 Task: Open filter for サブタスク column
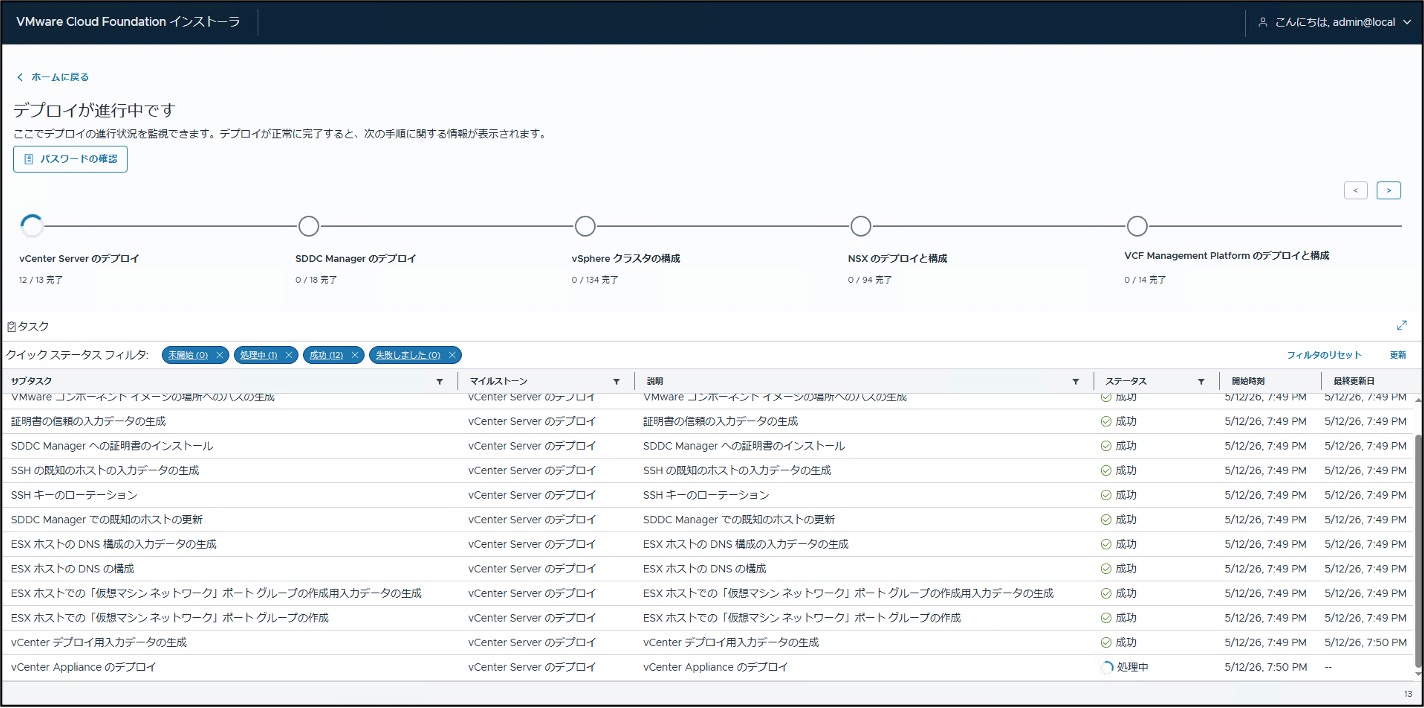click(x=439, y=381)
